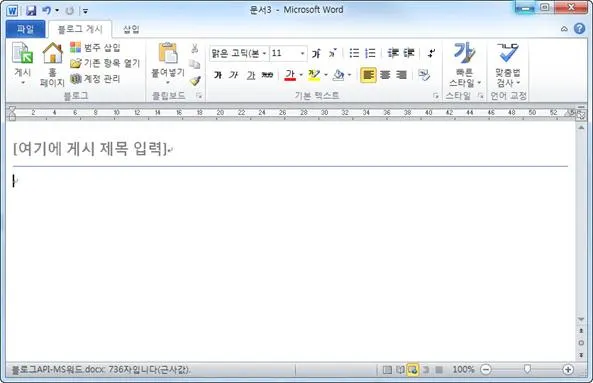Minimize the ribbon with the caret icon
The image size is (593, 383).
pyautogui.click(x=564, y=29)
